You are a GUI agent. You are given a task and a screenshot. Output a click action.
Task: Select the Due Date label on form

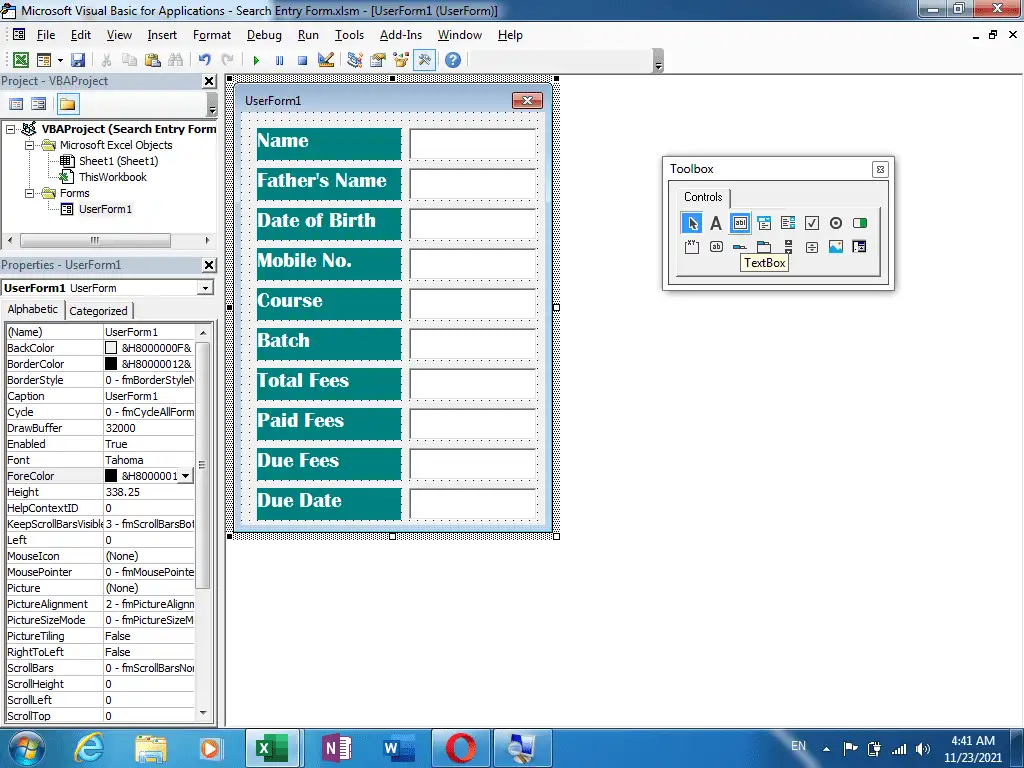[329, 504]
